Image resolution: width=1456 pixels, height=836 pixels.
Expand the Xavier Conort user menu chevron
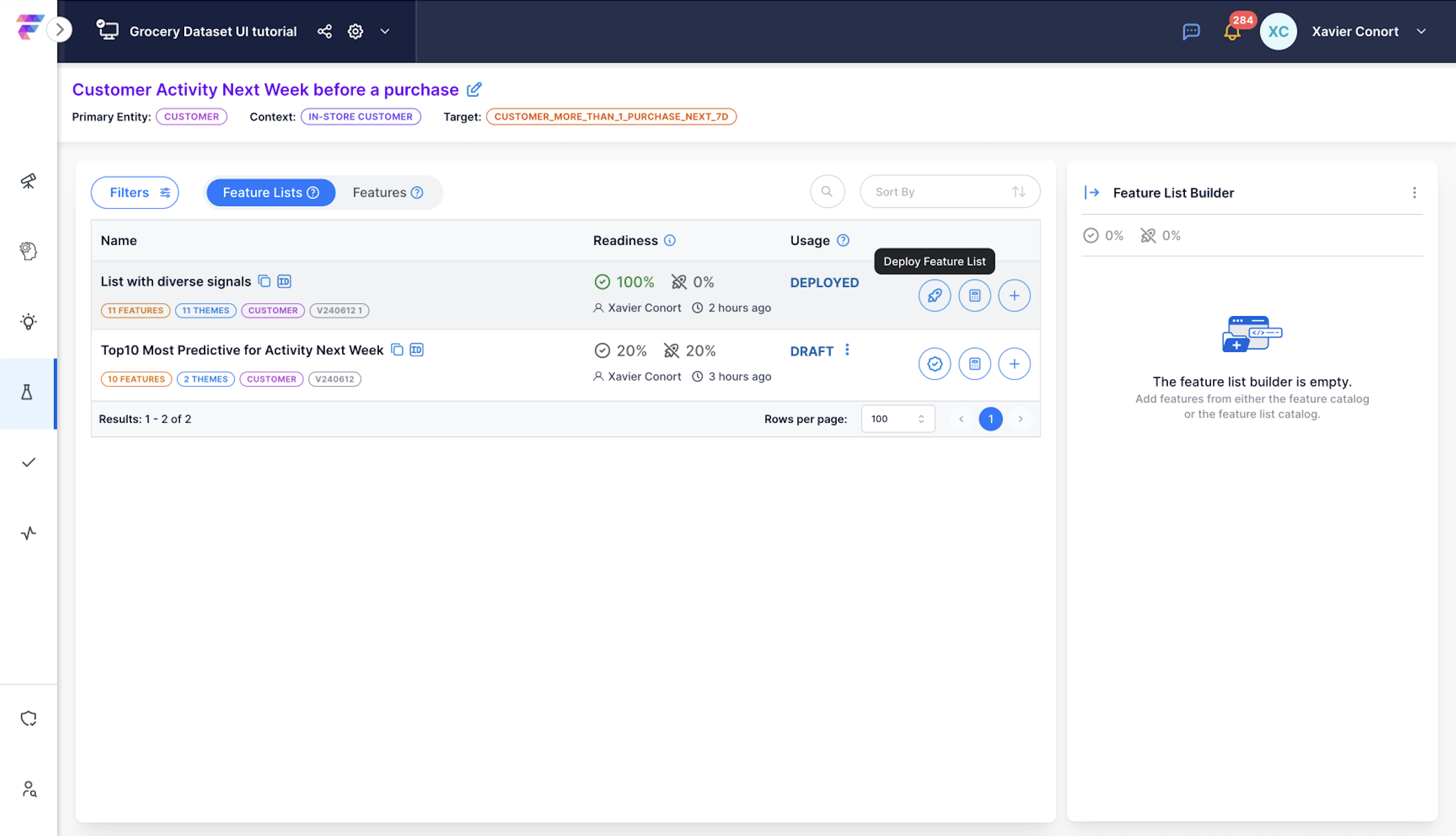[x=1421, y=32]
